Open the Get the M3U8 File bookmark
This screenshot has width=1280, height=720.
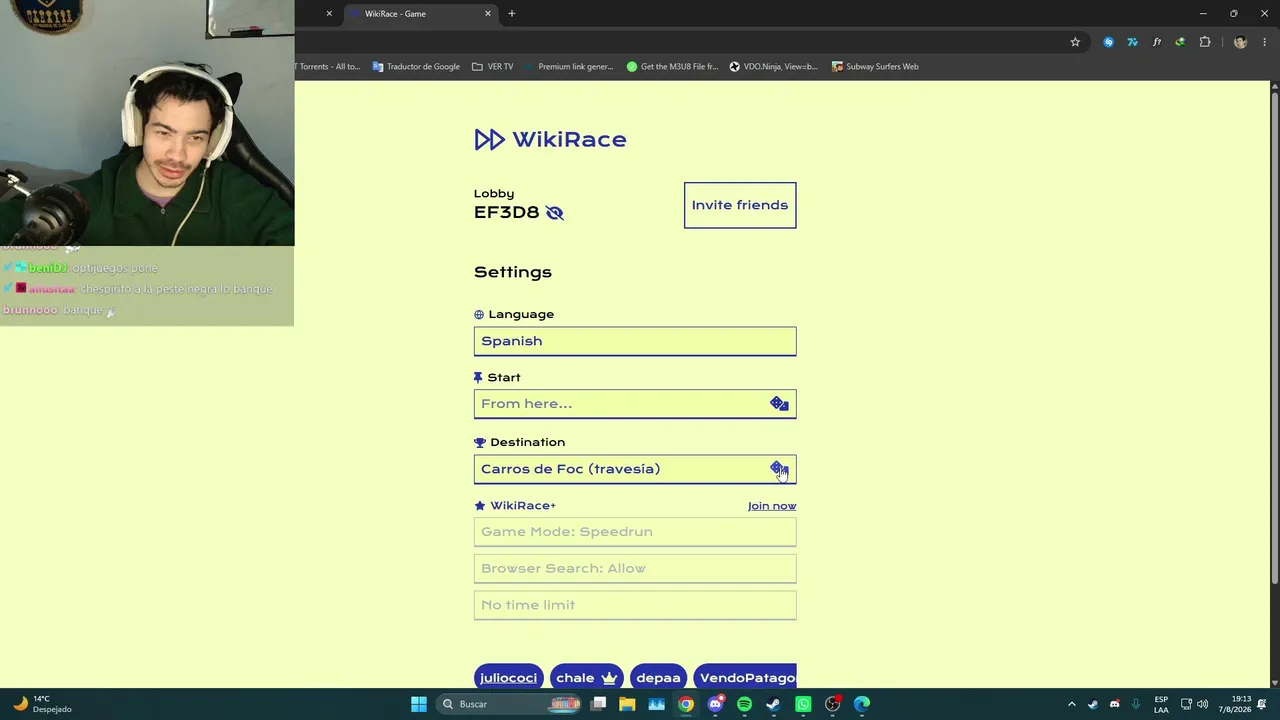point(672,67)
